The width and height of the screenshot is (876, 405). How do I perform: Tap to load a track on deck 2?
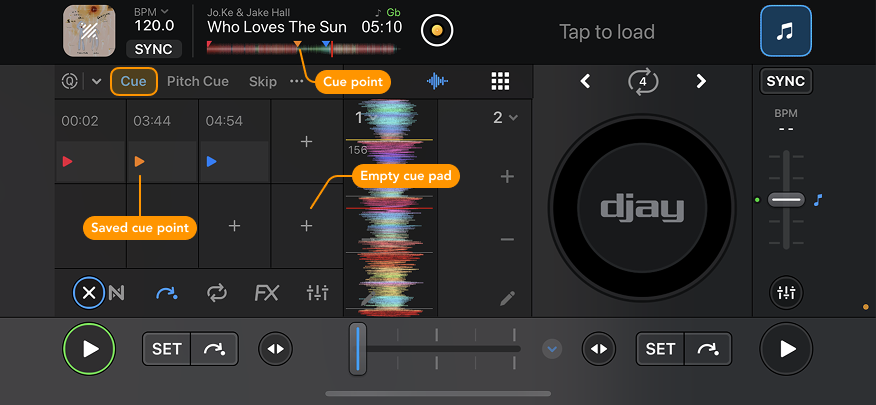pos(606,32)
